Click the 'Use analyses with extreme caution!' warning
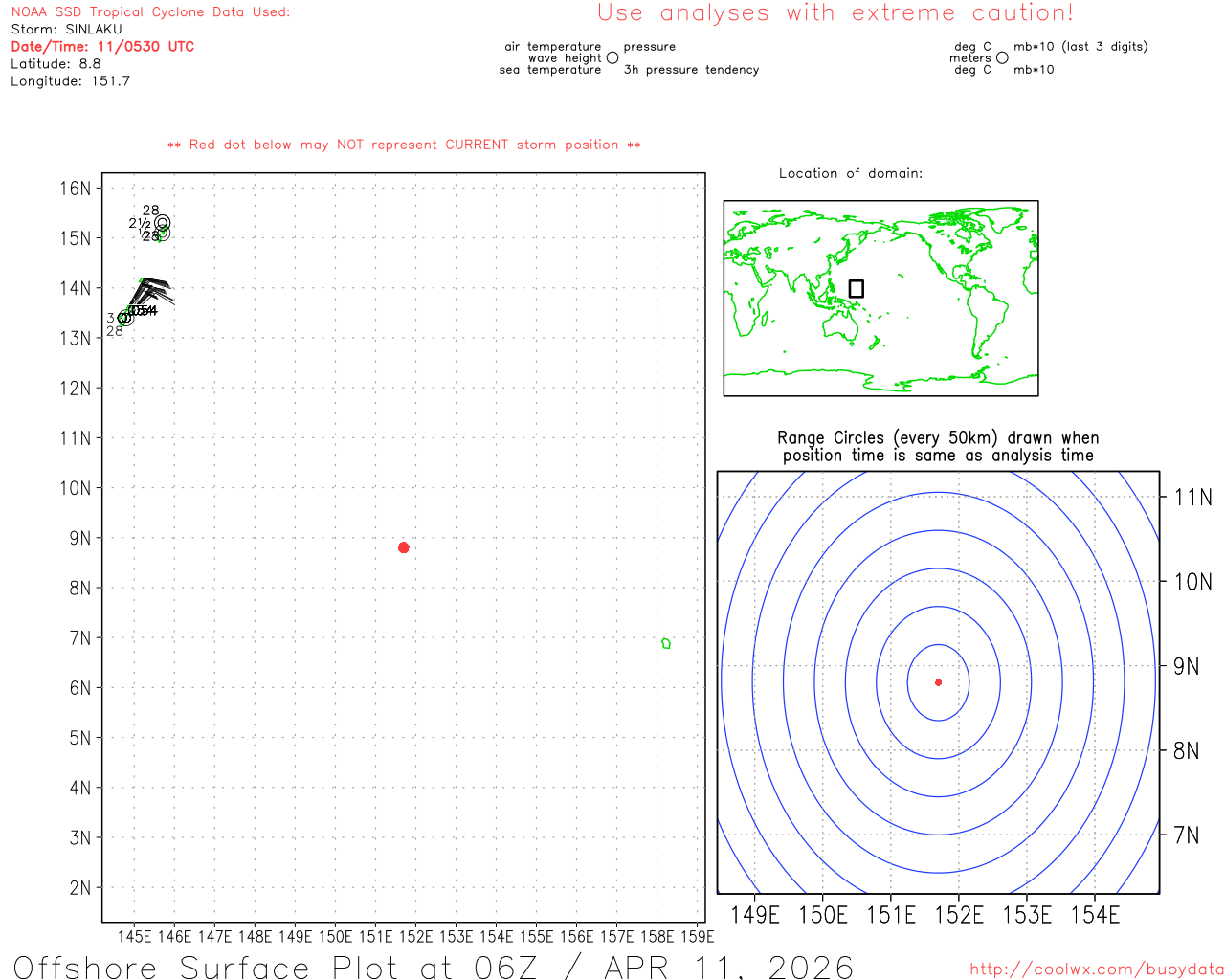The image size is (1225, 980). [x=835, y=13]
